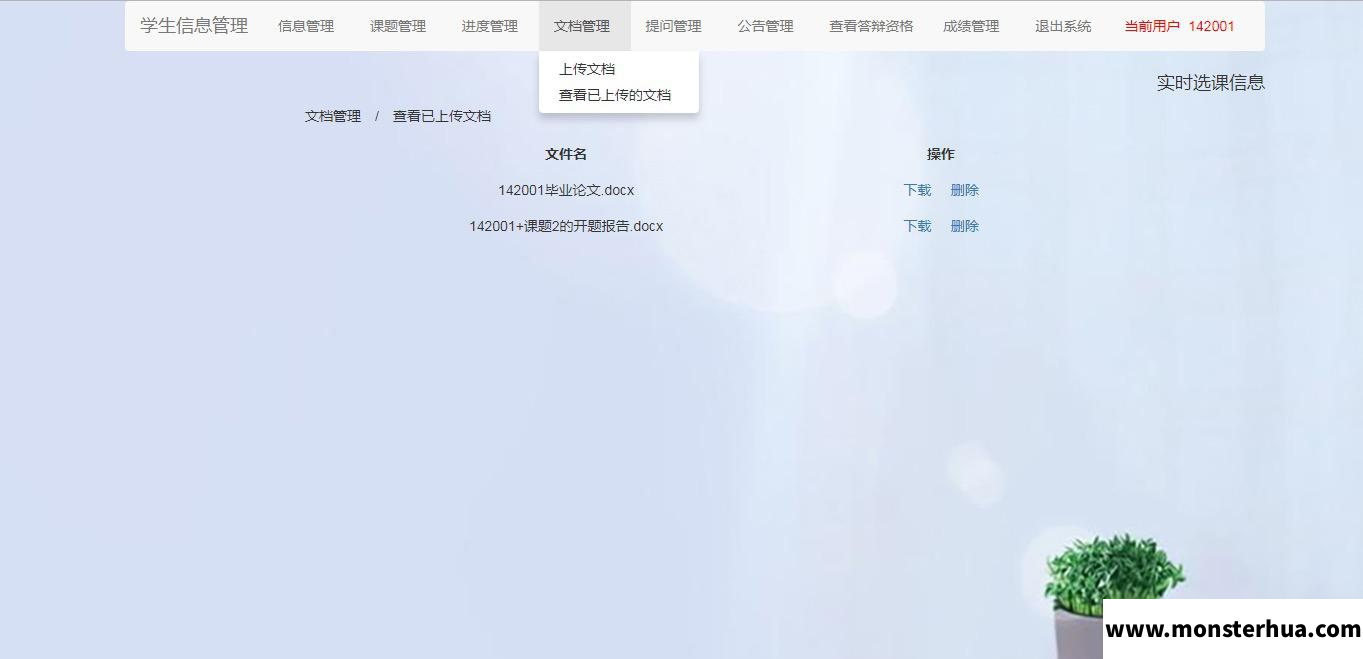Select 上传文档 from the dropdown
This screenshot has width=1363, height=659.
pos(587,69)
